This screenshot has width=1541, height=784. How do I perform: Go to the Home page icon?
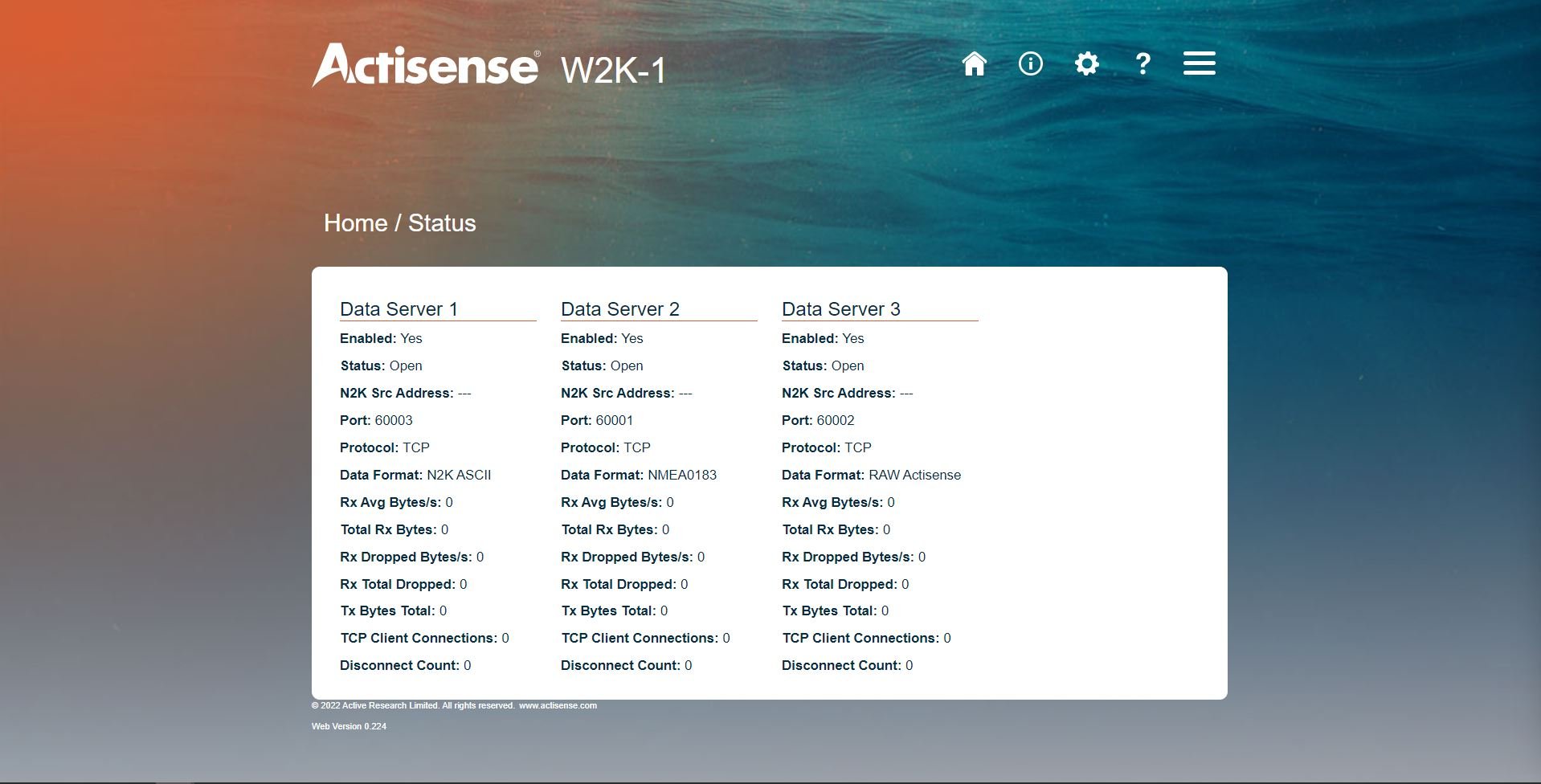click(x=974, y=63)
